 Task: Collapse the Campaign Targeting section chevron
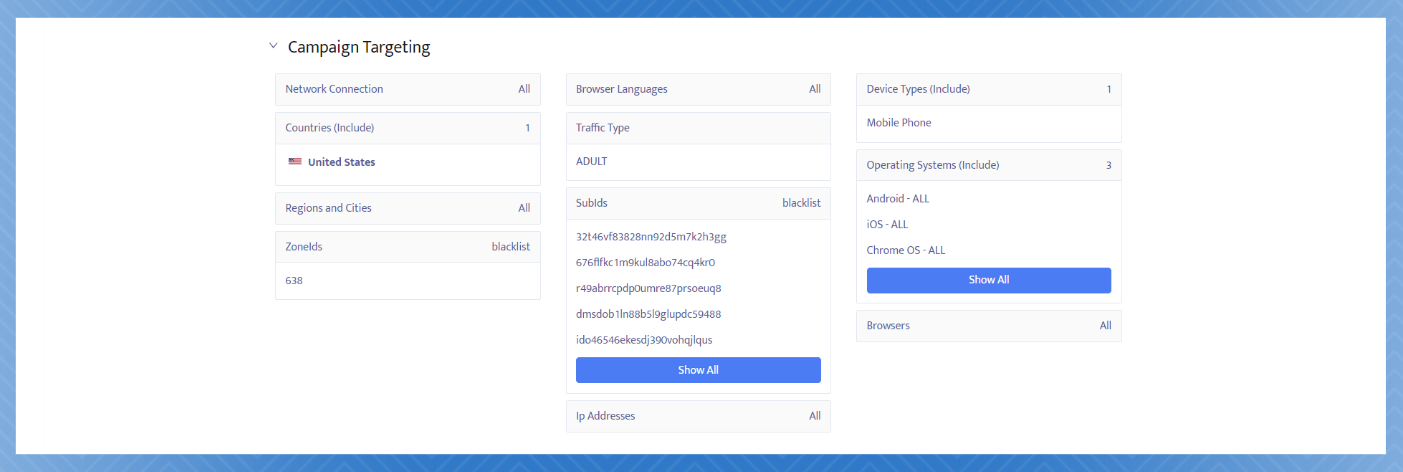coord(273,46)
